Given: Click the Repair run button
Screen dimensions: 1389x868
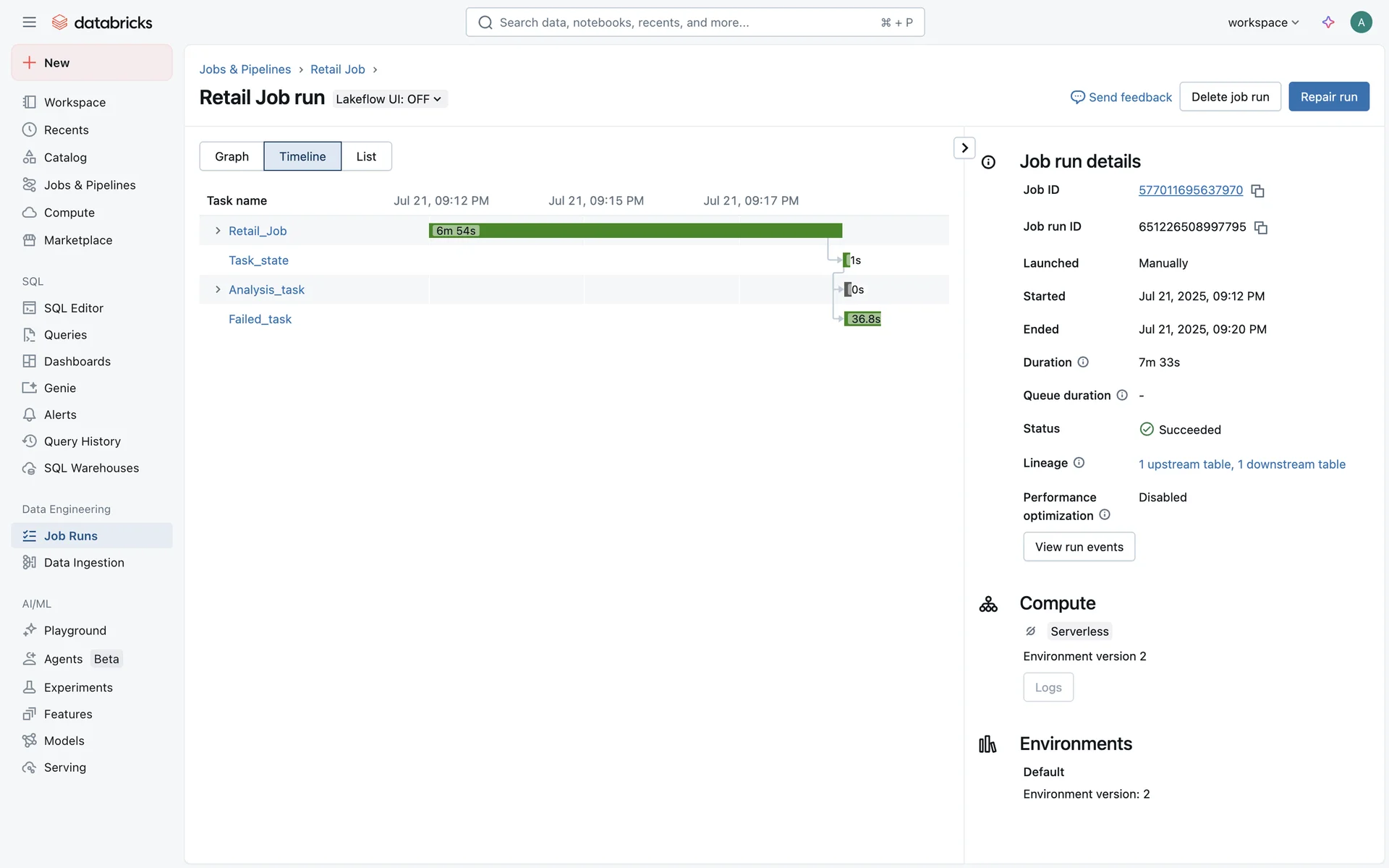Looking at the screenshot, I should coord(1328,97).
